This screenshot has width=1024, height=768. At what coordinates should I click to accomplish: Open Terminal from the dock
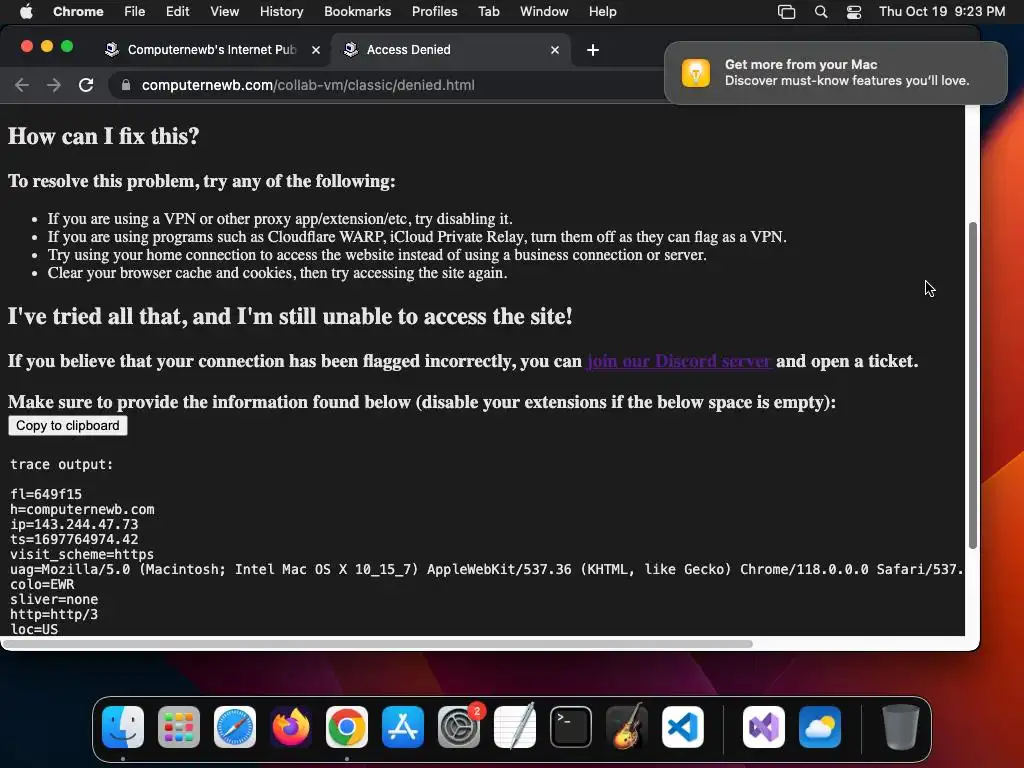click(x=571, y=726)
